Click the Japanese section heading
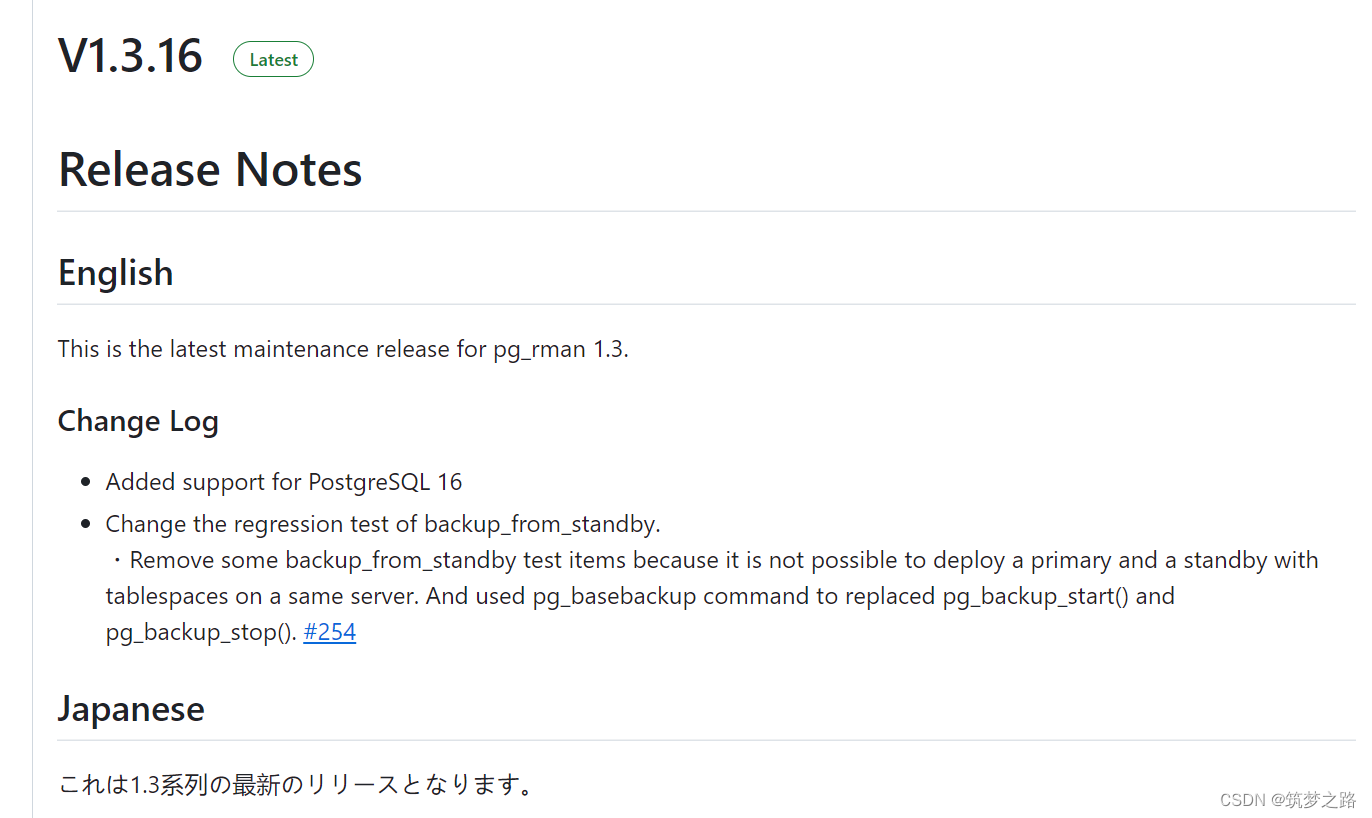 pos(131,709)
